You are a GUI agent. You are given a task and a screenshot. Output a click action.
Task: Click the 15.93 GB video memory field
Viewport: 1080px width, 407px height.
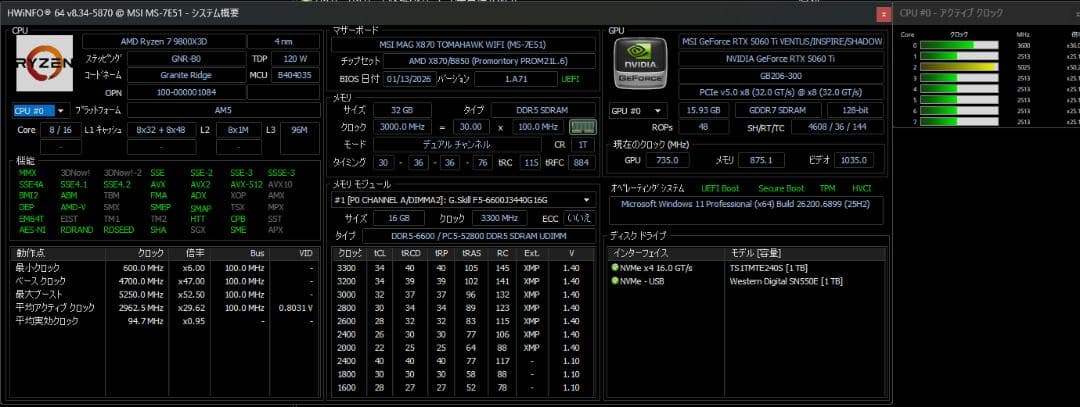pyautogui.click(x=703, y=110)
